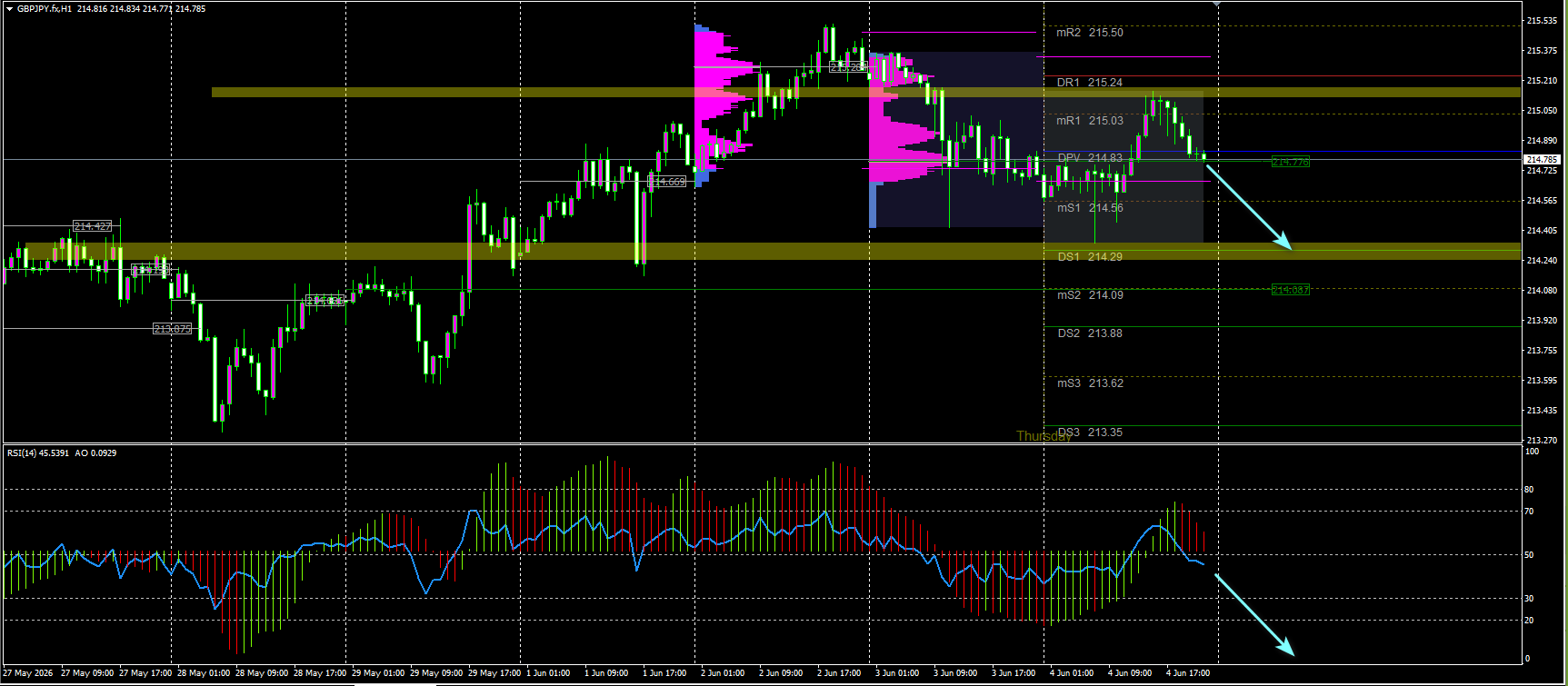Click the chart shift marker on top edge
Screen dimensions: 1568x686
pos(1218,5)
